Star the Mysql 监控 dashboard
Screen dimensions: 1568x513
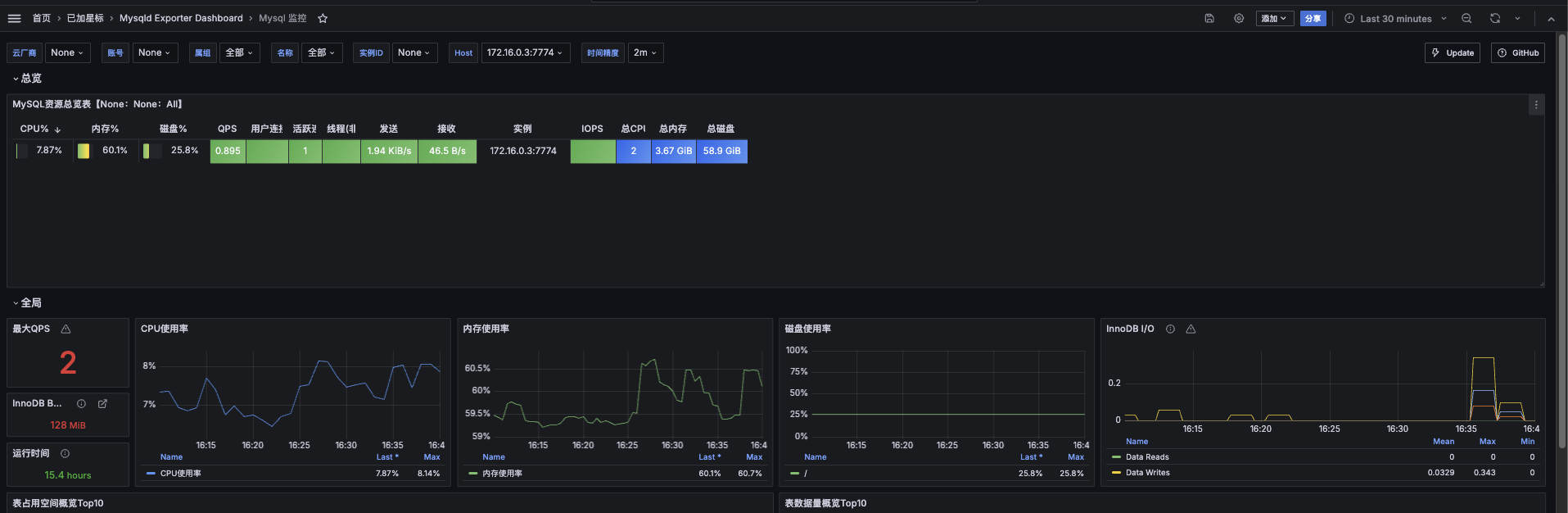coord(323,18)
